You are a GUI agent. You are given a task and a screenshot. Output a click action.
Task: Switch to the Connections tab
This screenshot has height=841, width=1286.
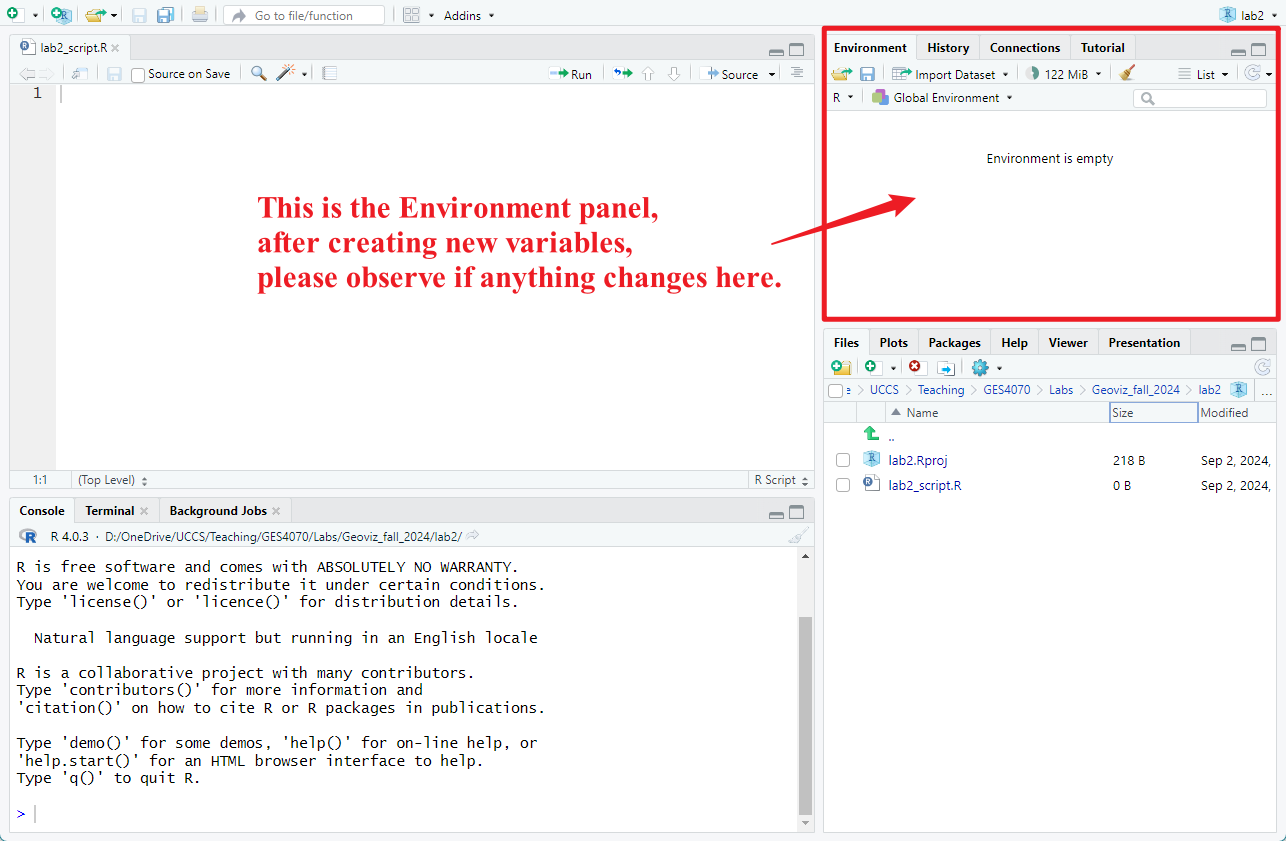click(1025, 47)
